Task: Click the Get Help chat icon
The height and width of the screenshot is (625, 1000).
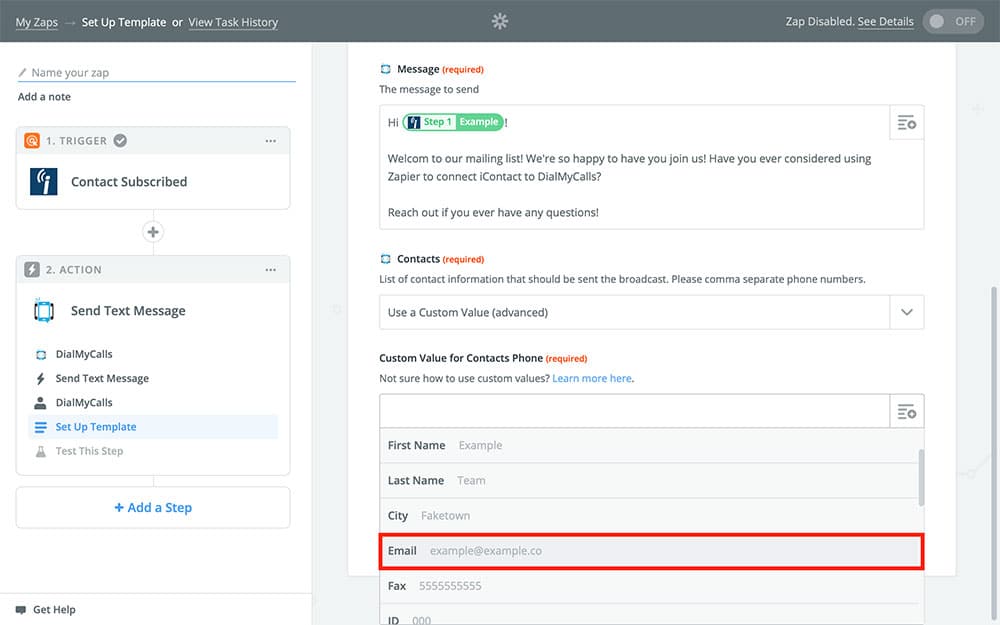Action: tap(21, 610)
